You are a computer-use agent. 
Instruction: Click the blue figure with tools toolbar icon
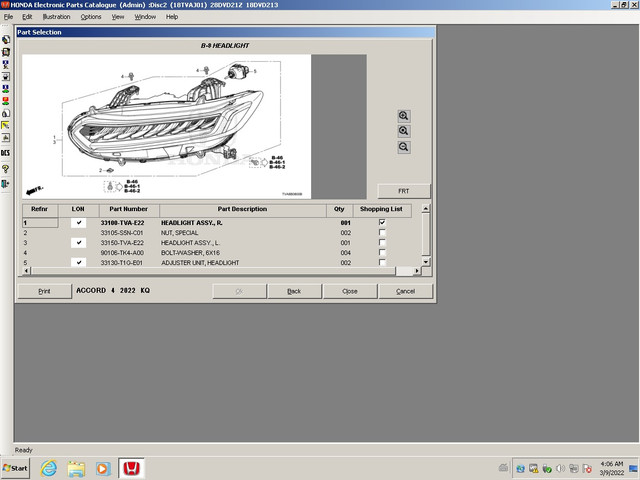[5, 64]
